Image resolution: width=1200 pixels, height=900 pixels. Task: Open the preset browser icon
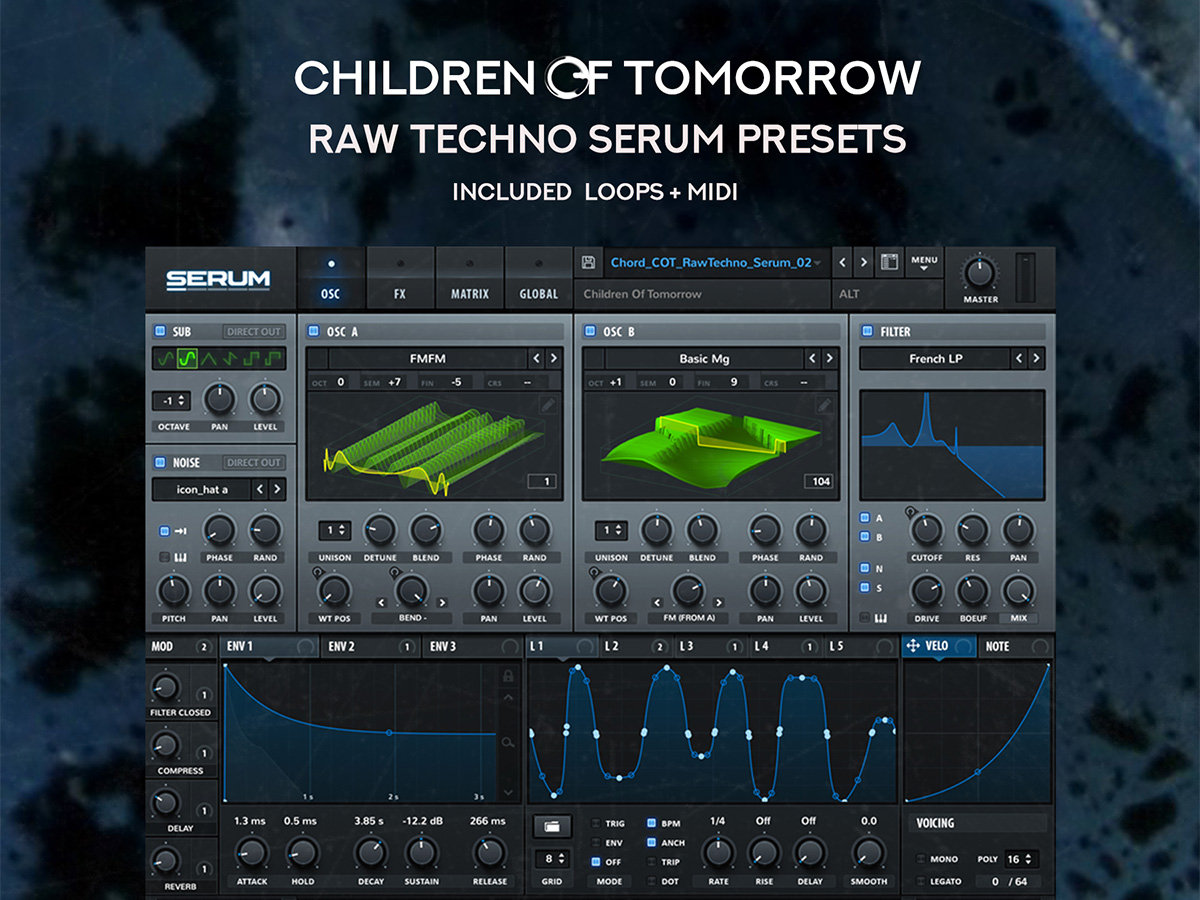888,263
